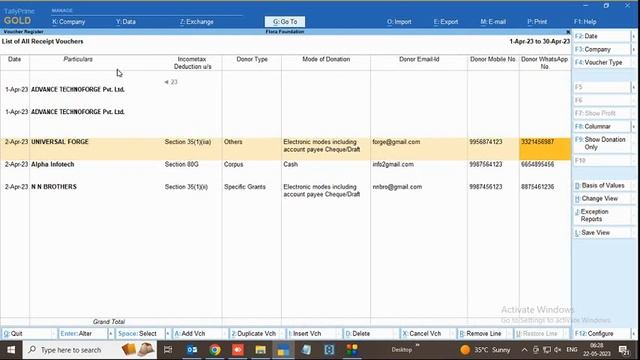Click F12: Configure
The height and width of the screenshot is (360, 640).
pyautogui.click(x=602, y=333)
